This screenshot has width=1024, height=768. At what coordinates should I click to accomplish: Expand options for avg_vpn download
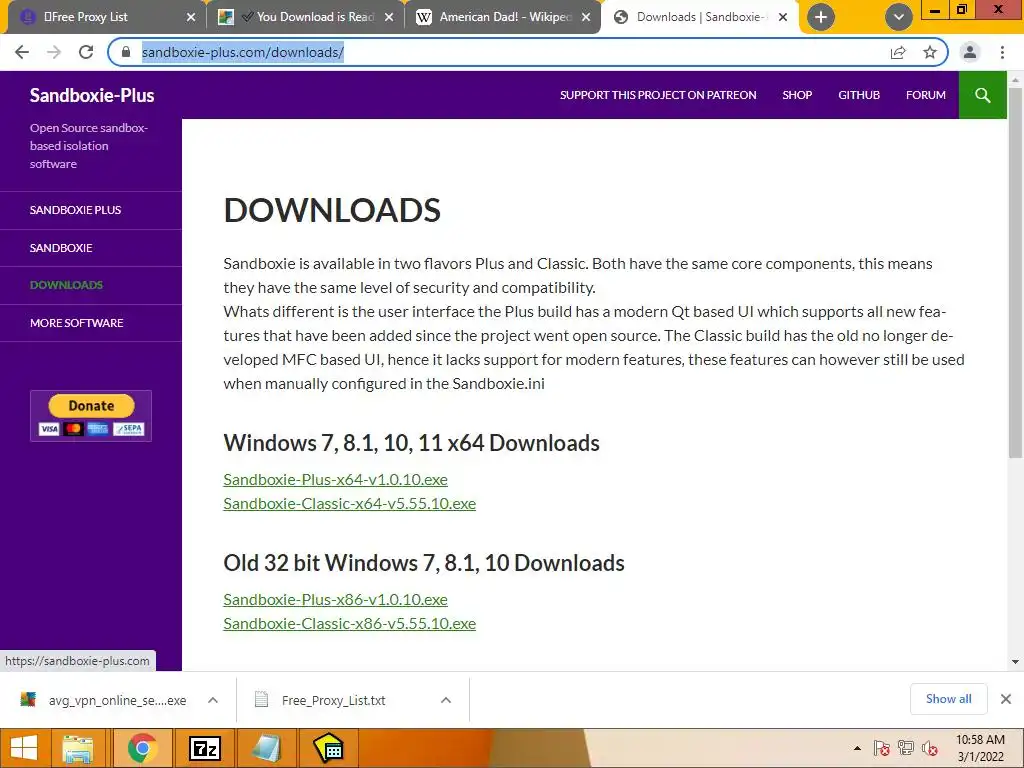pyautogui.click(x=213, y=700)
